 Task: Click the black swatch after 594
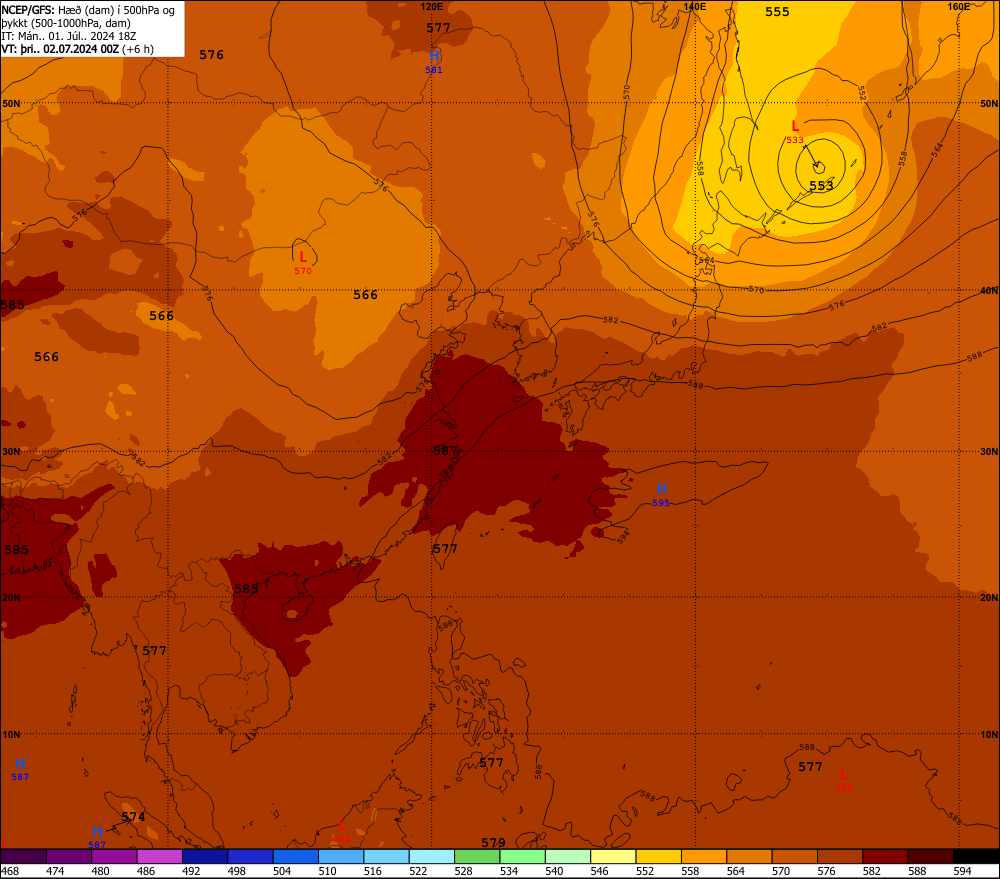tap(976, 856)
